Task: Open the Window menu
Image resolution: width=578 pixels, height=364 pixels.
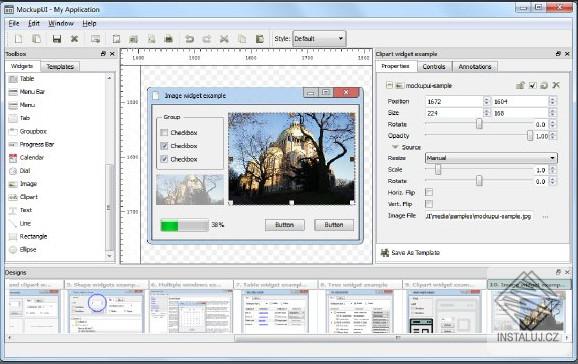Action: click(61, 23)
